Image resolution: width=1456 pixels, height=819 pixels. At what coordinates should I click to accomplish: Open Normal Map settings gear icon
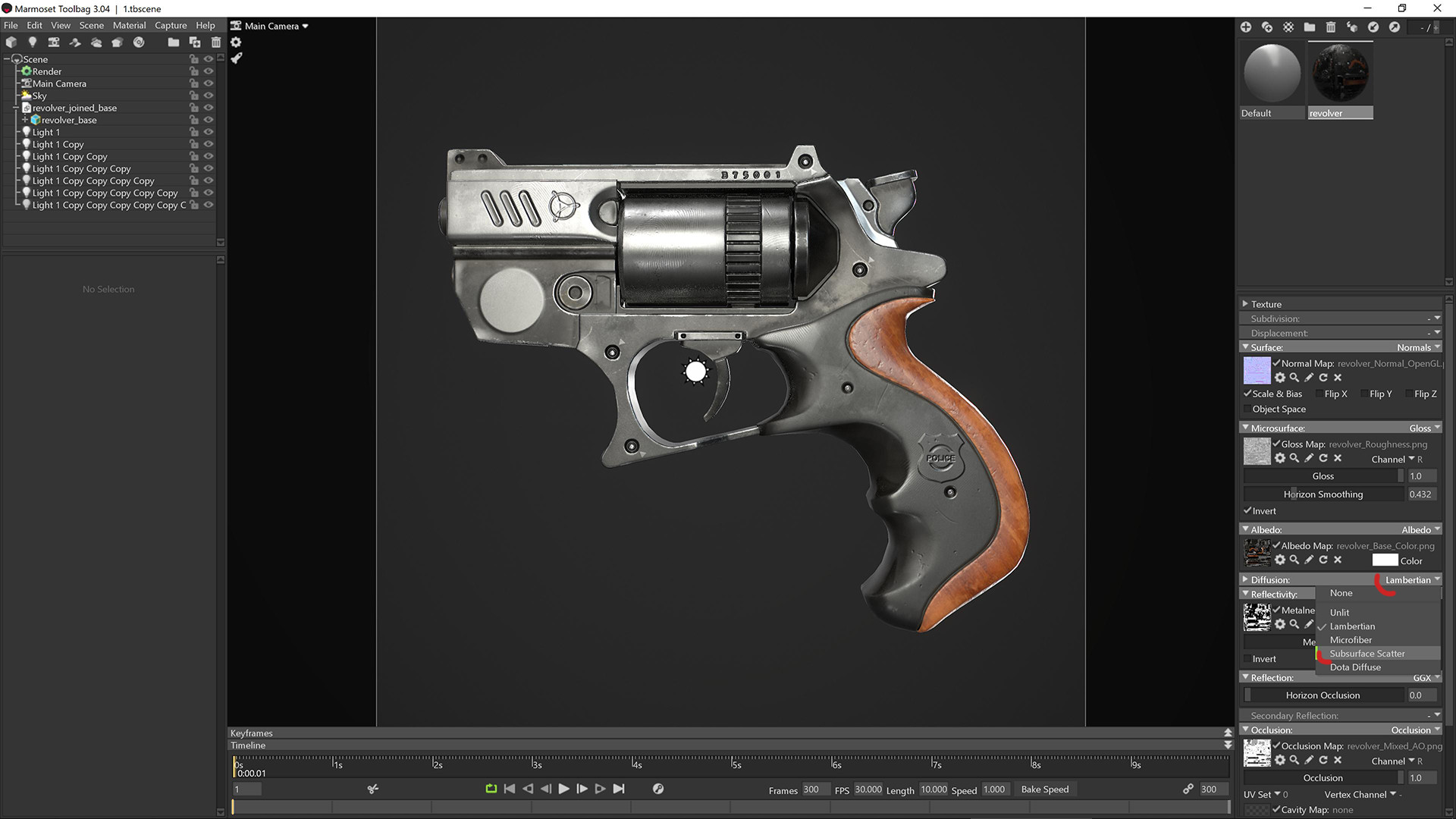[1280, 378]
